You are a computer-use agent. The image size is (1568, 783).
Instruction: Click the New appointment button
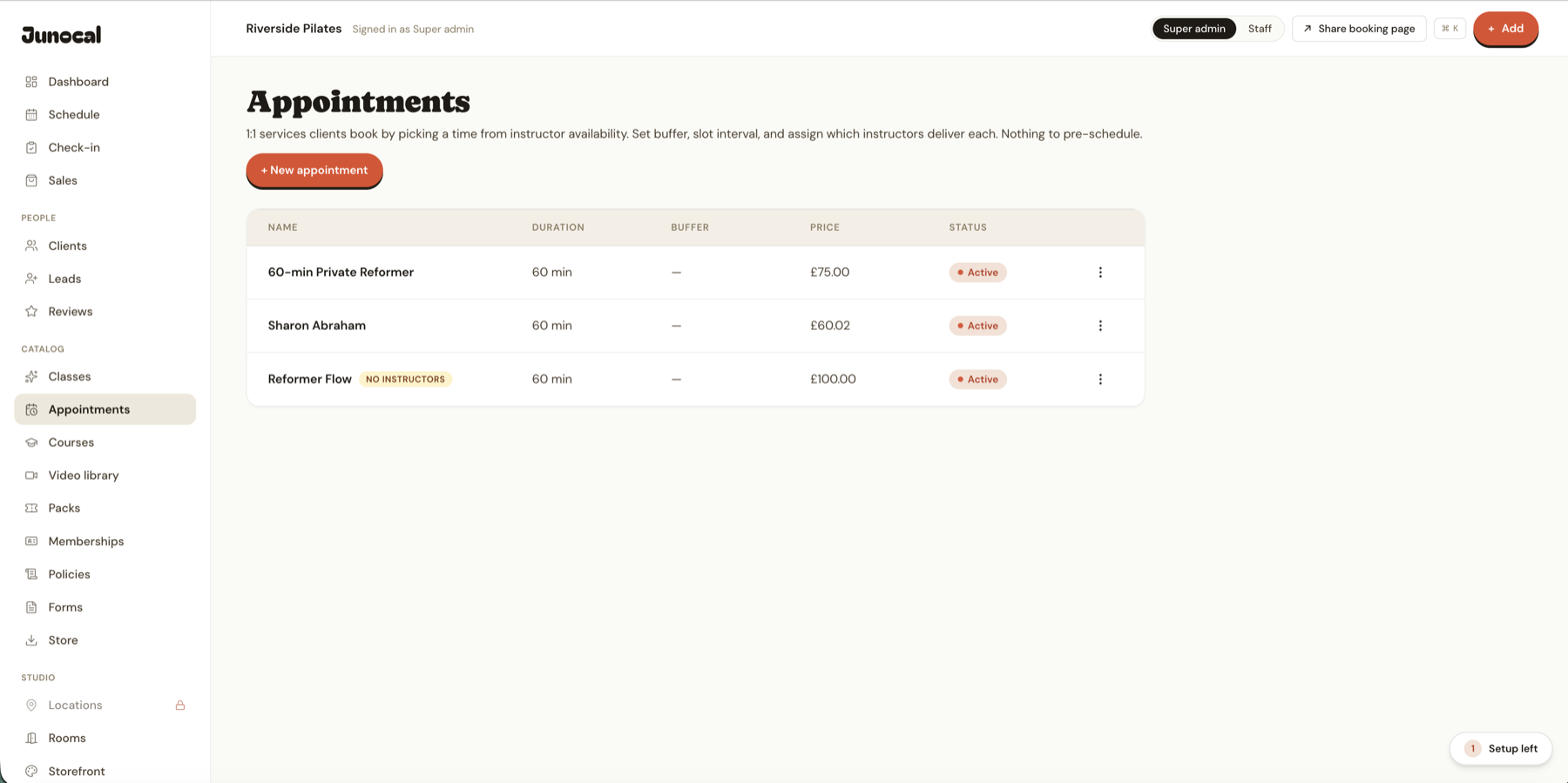pyautogui.click(x=314, y=171)
